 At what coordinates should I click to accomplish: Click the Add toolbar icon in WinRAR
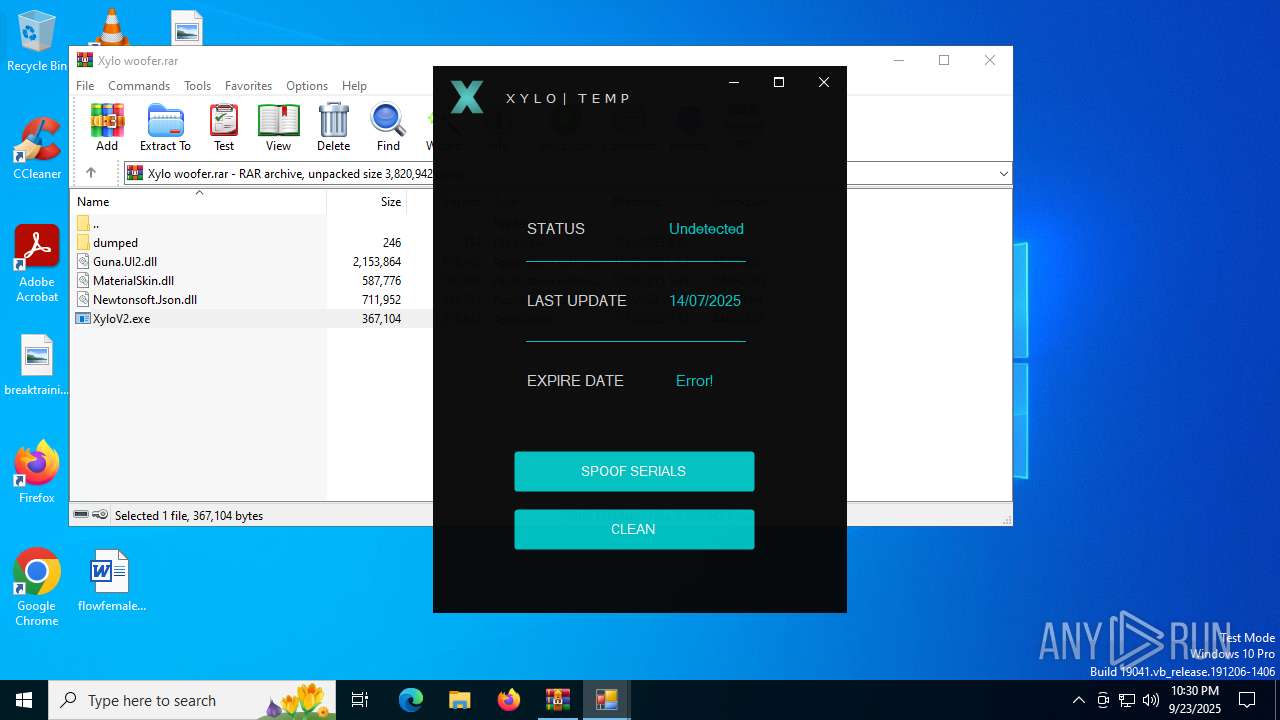pos(107,128)
